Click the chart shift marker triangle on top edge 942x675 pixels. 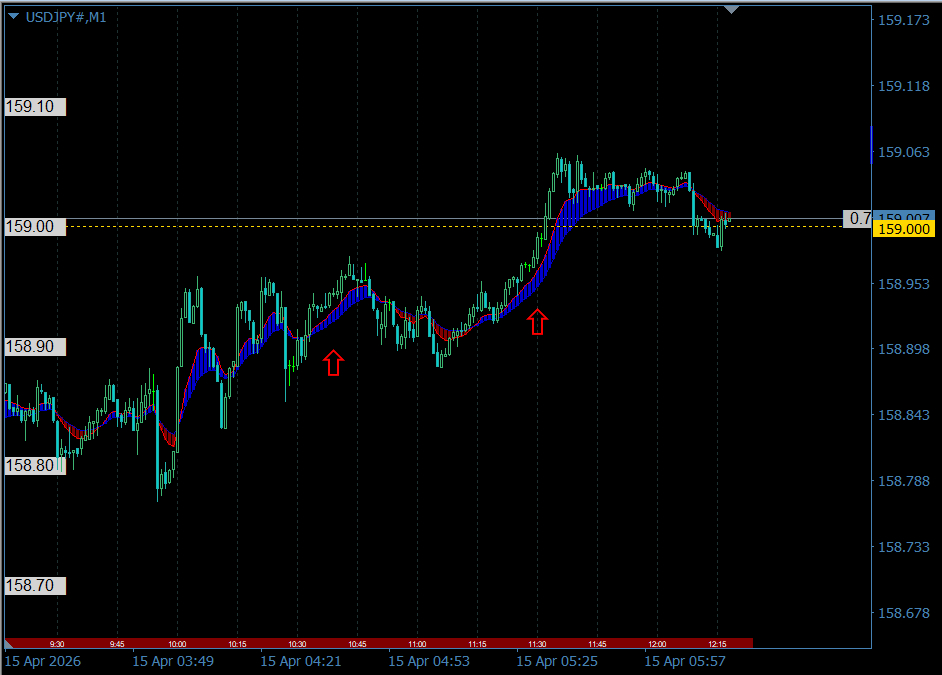point(731,10)
